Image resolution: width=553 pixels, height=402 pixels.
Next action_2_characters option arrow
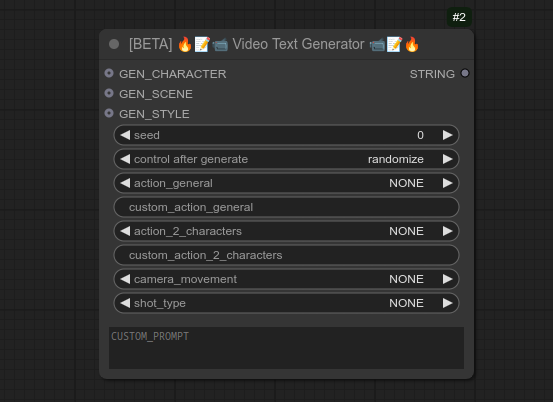tap(448, 231)
